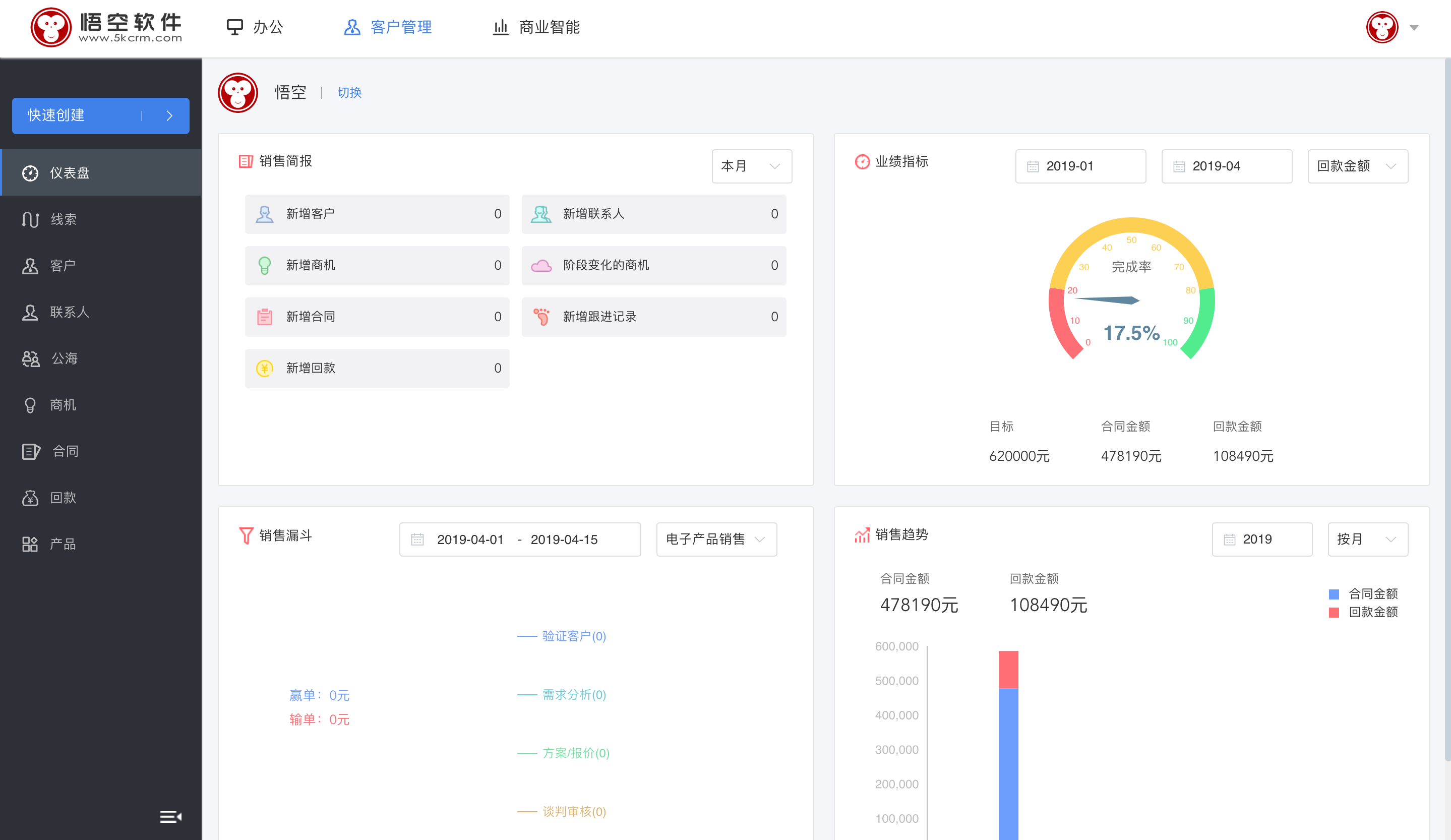Click the 产品 sidebar icon
1451x840 pixels.
pos(30,544)
